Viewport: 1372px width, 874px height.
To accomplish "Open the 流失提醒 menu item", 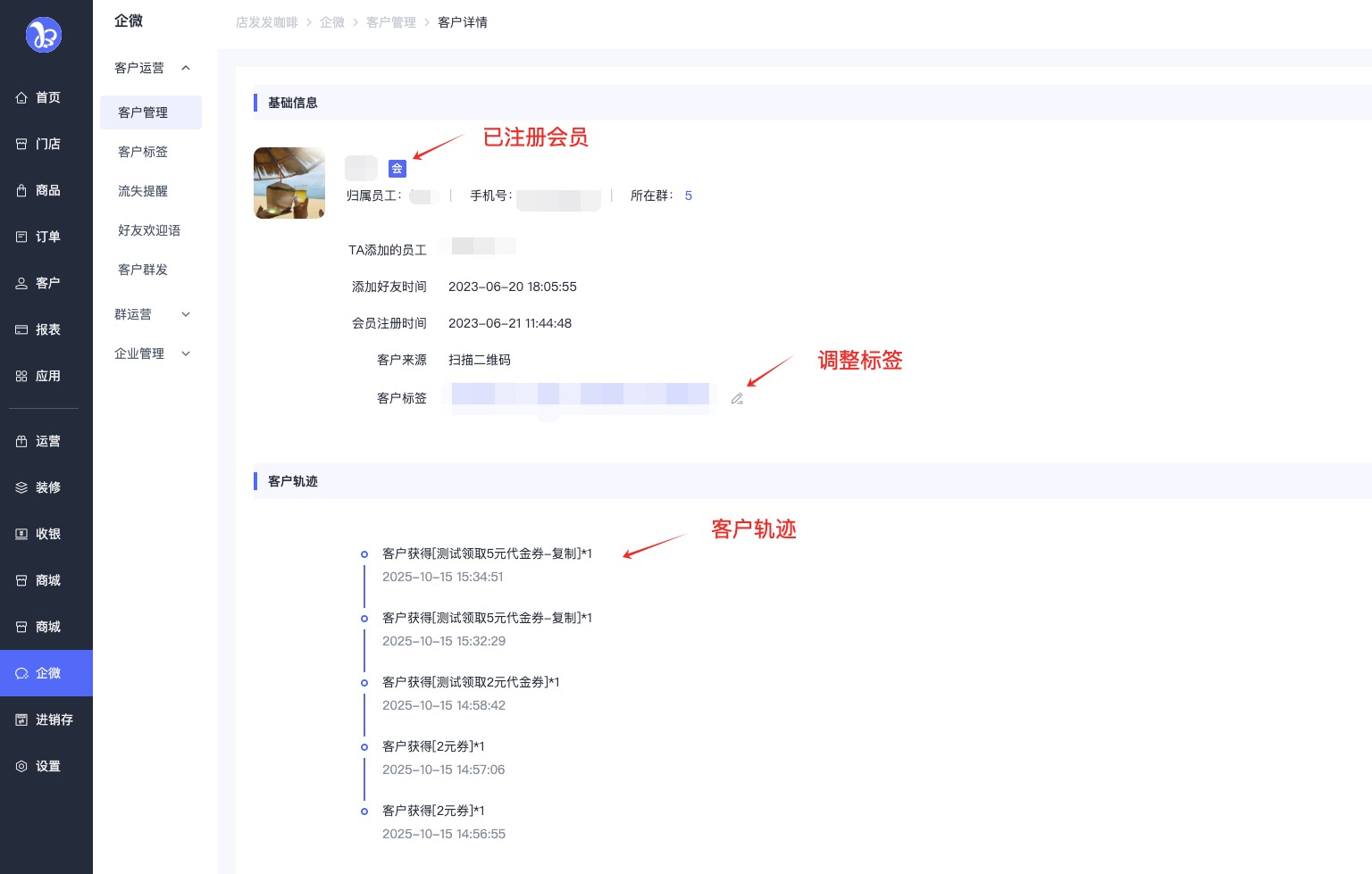I will (143, 191).
